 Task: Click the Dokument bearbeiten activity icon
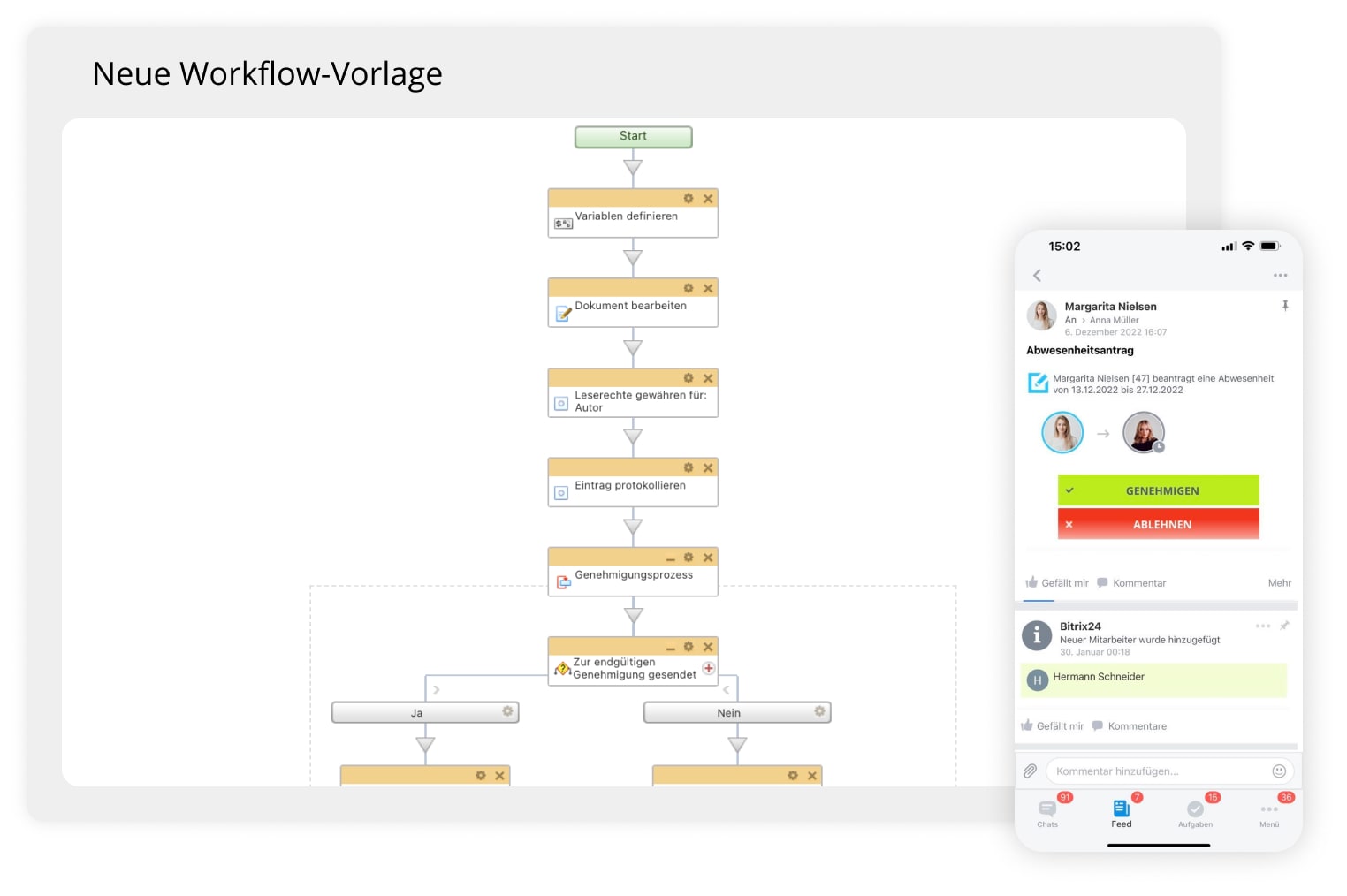click(563, 313)
